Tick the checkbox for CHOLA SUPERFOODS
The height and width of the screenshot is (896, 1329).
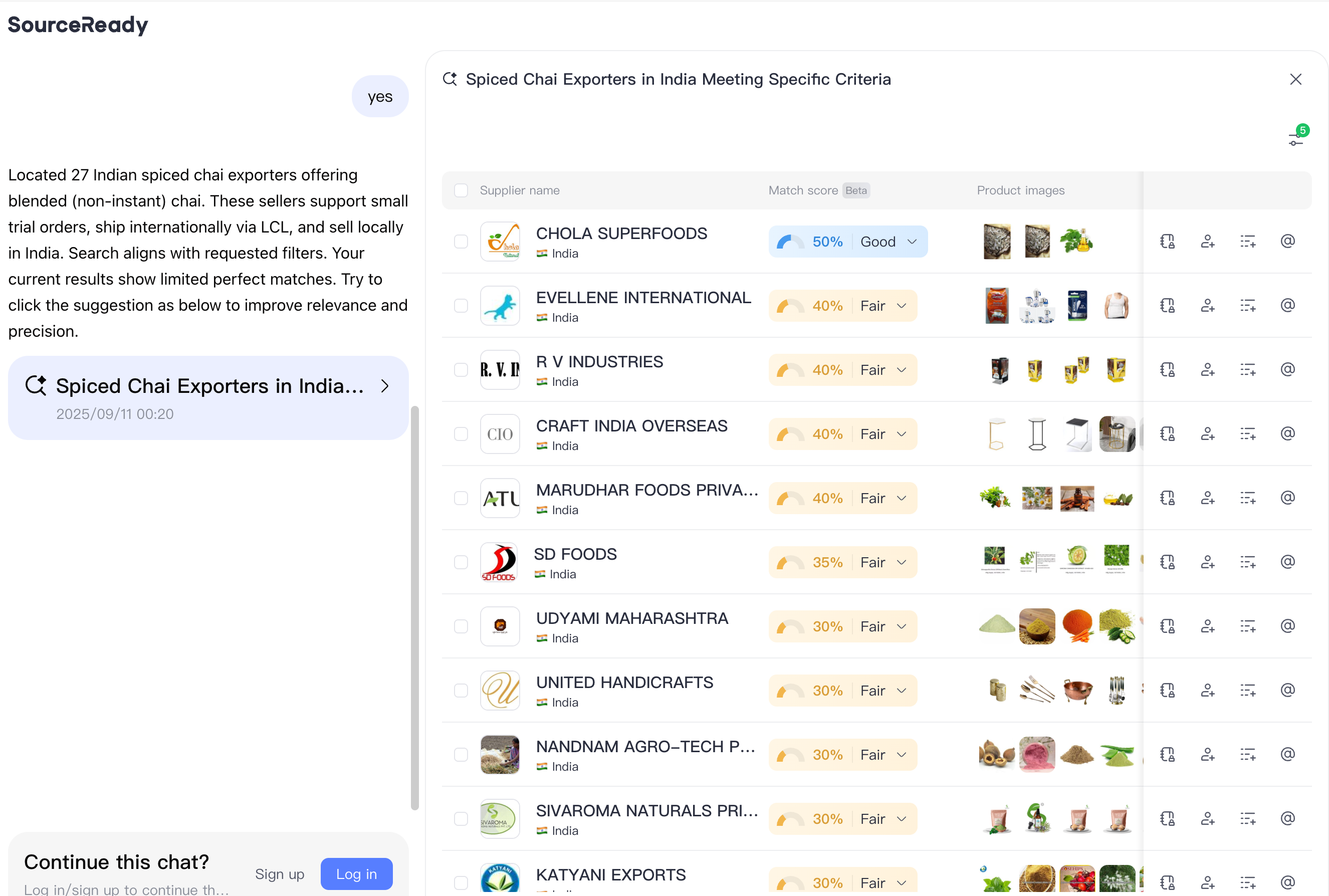[461, 242]
